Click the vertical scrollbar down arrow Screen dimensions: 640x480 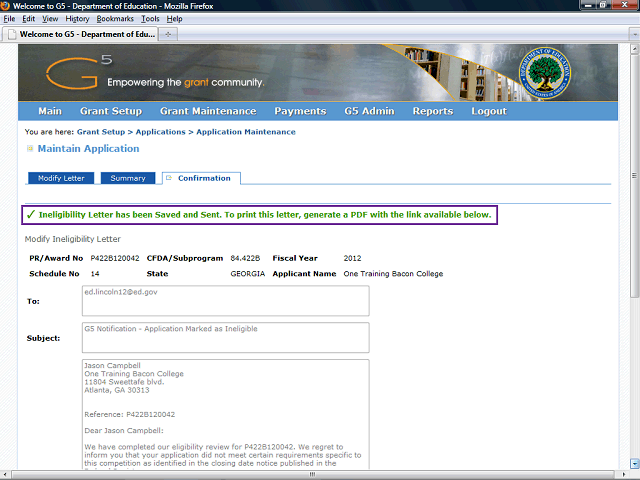pyautogui.click(x=634, y=464)
